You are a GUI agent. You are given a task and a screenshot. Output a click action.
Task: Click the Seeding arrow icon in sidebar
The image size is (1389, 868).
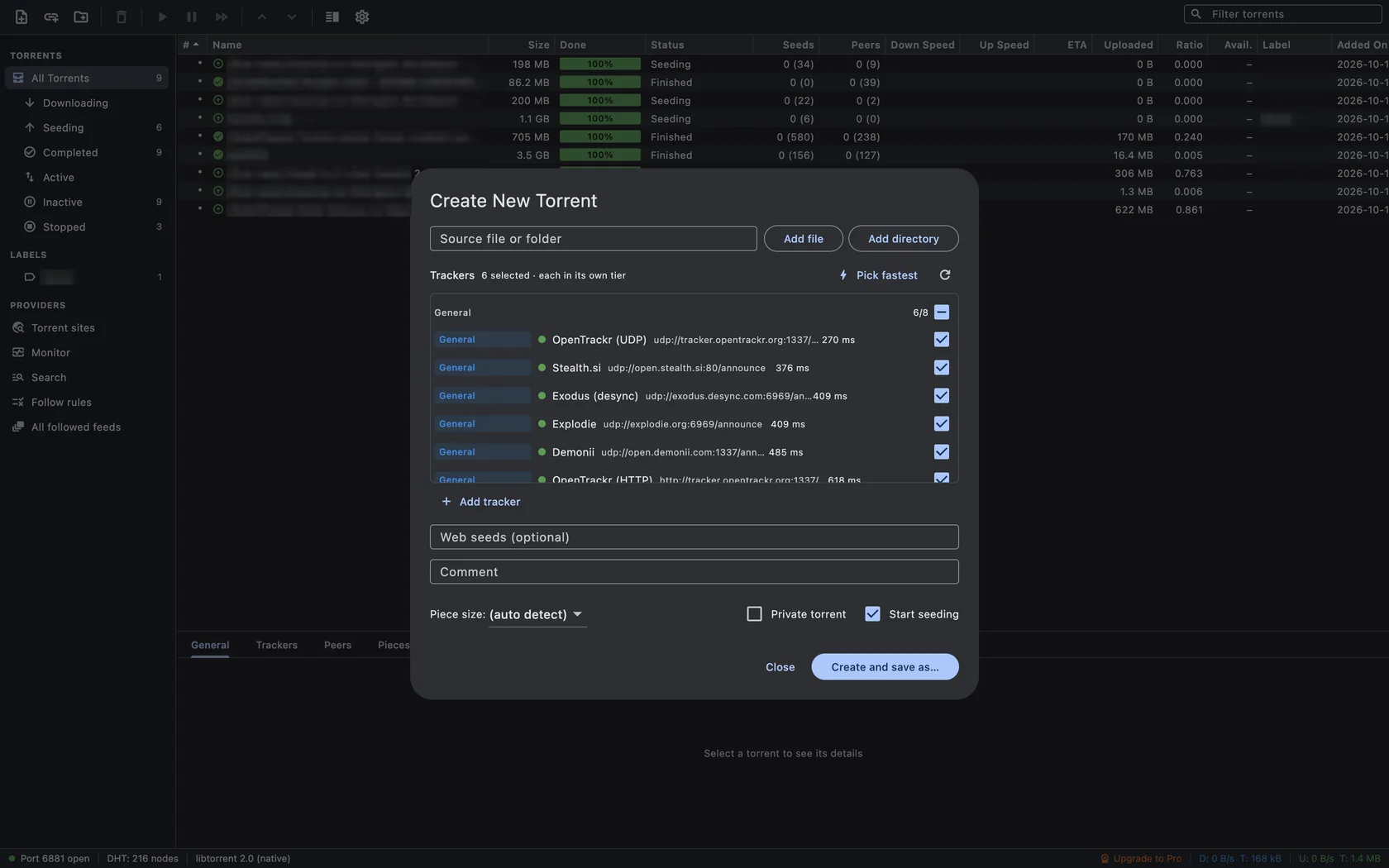(x=30, y=127)
